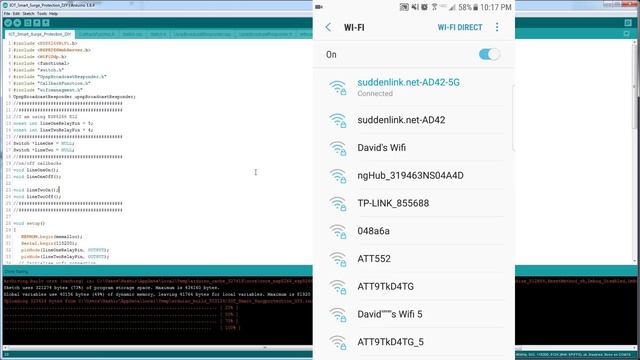Viewport: 640px width, 360px height.
Task: Open Help menu in Arduino IDE
Action: coord(53,14)
